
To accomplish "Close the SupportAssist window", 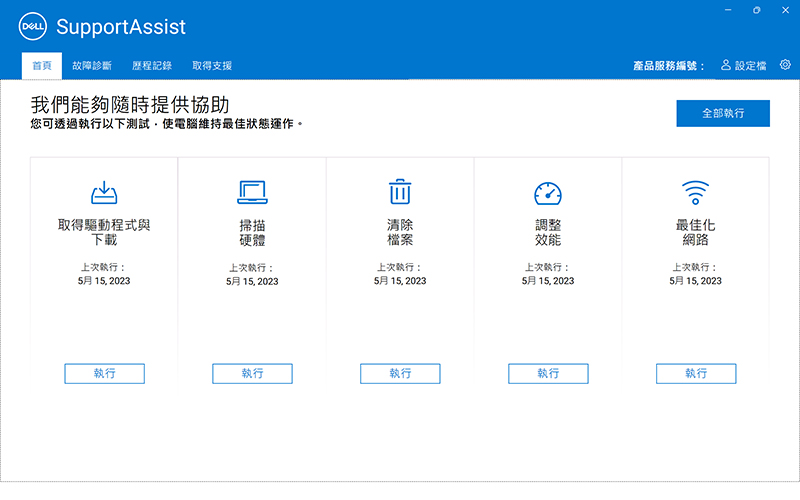I will [x=785, y=10].
